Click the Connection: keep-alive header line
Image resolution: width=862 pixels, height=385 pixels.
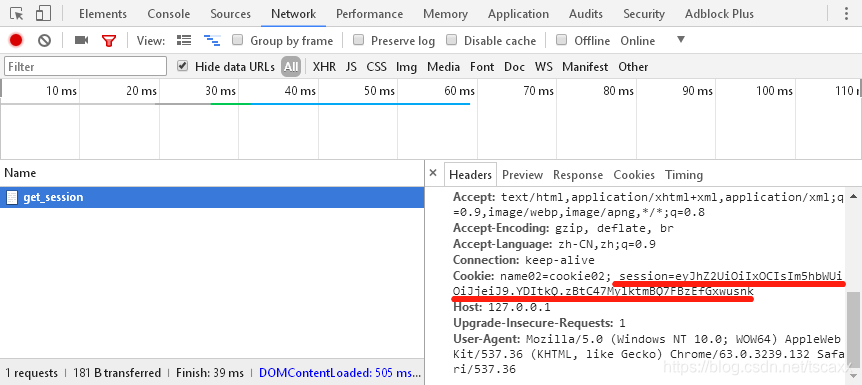pos(523,260)
